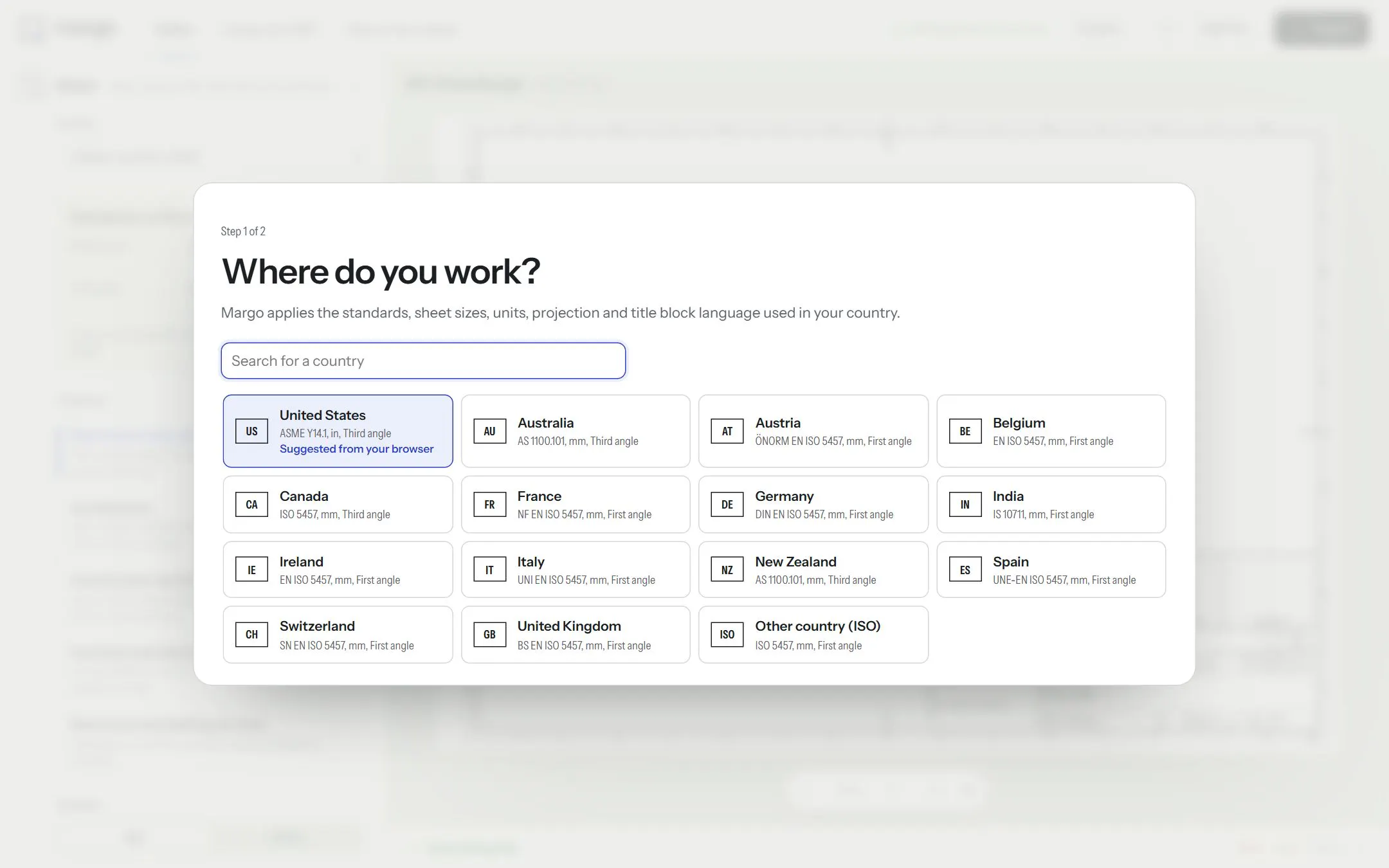The width and height of the screenshot is (1389, 868).
Task: Click the FR country code badge
Action: (x=489, y=505)
